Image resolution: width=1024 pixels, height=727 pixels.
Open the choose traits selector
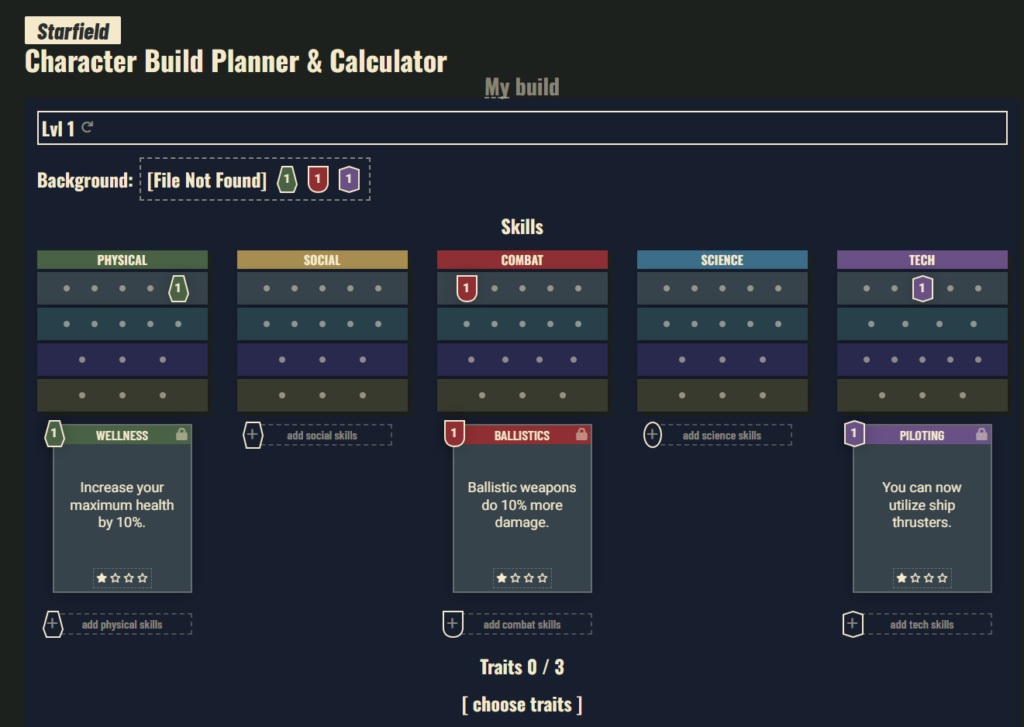[521, 704]
